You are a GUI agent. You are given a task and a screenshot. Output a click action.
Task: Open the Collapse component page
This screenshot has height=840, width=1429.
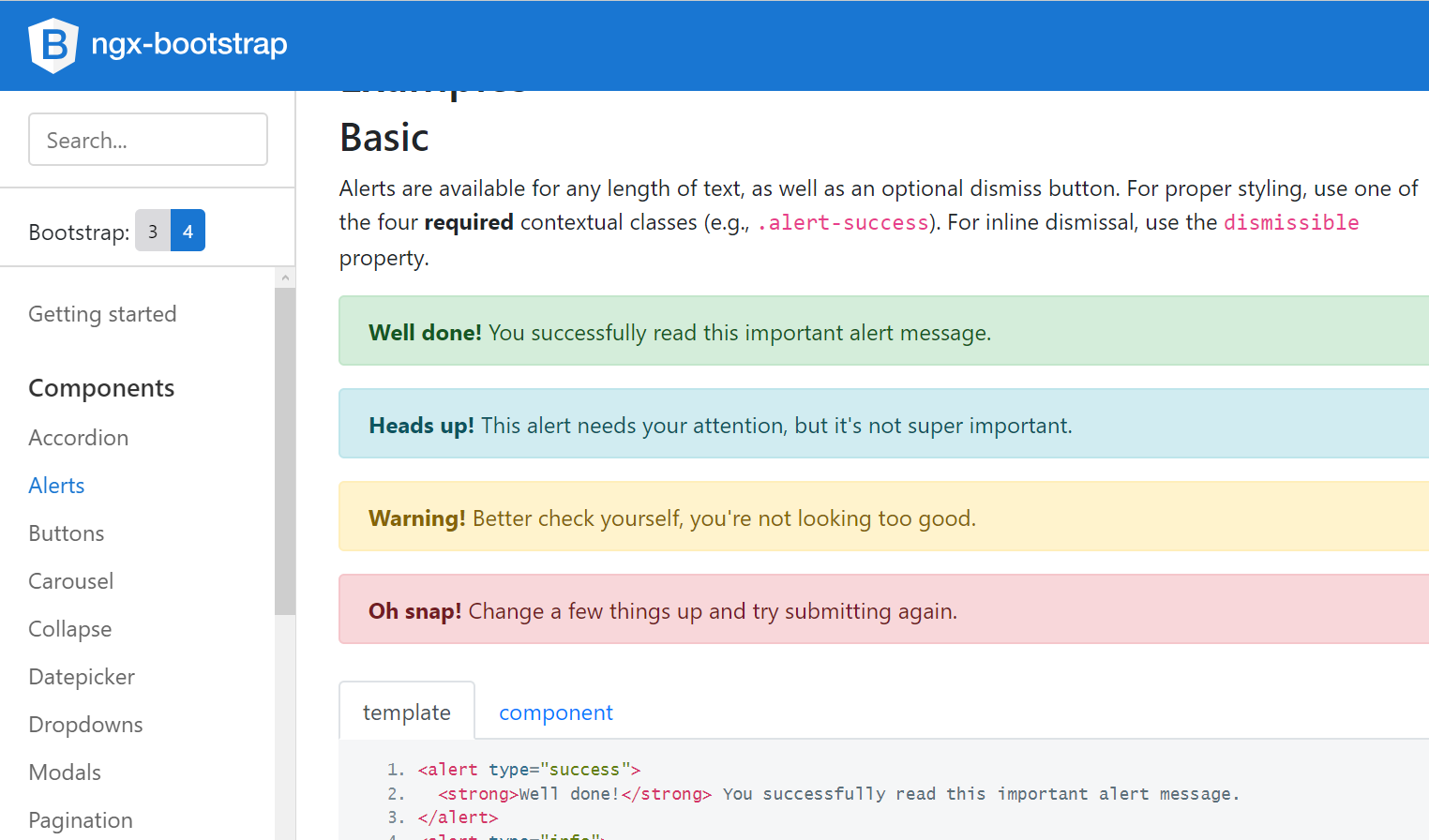tap(70, 629)
